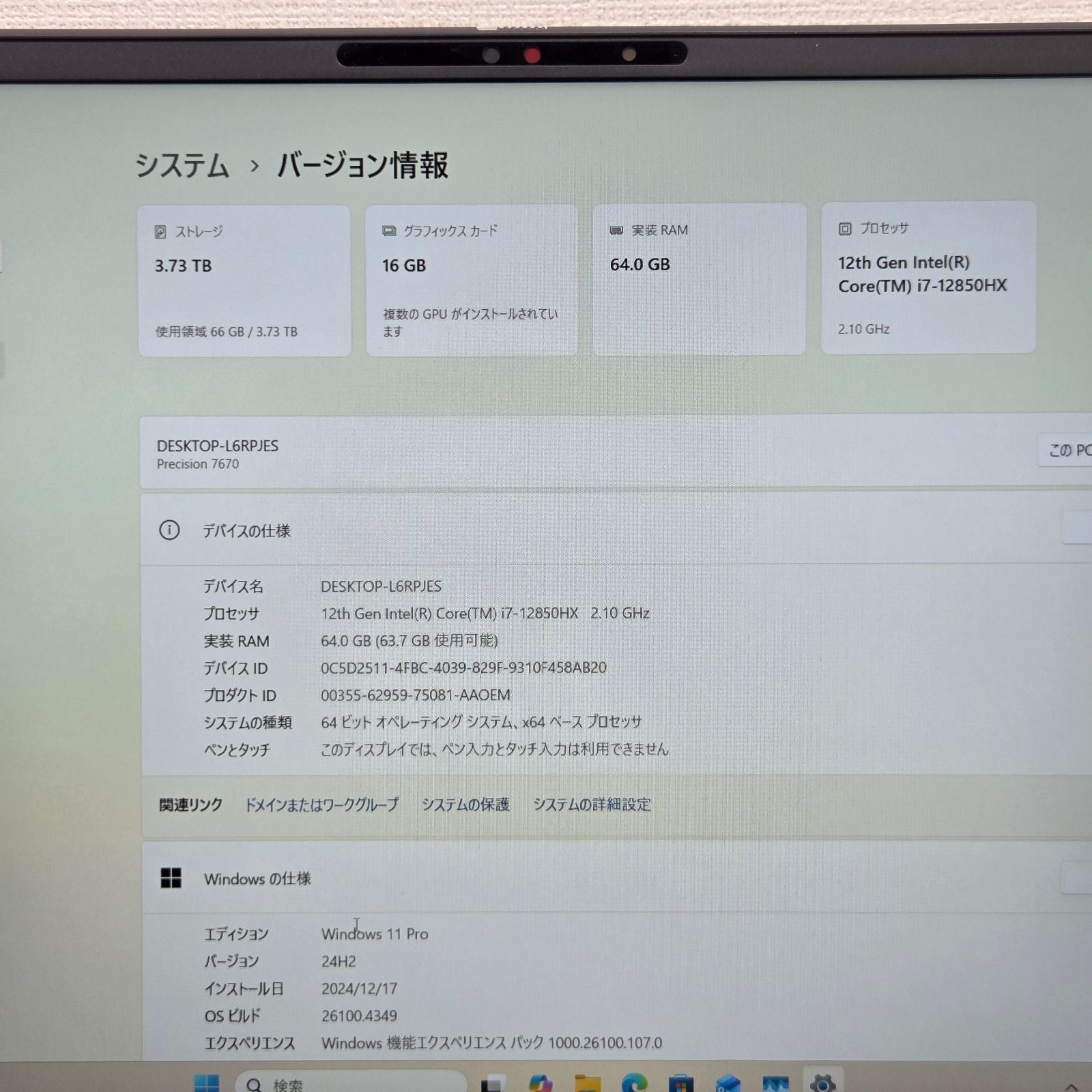Click the storage icon on ストレージ card
1092x1092 pixels.
click(160, 232)
